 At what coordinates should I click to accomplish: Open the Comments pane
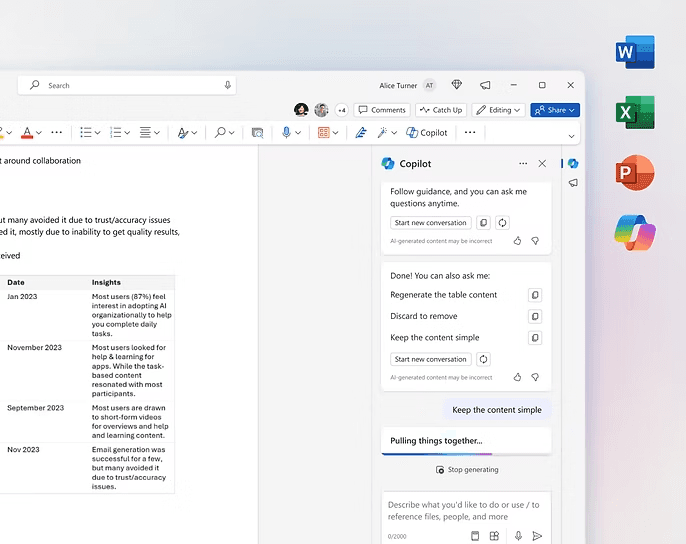382,110
